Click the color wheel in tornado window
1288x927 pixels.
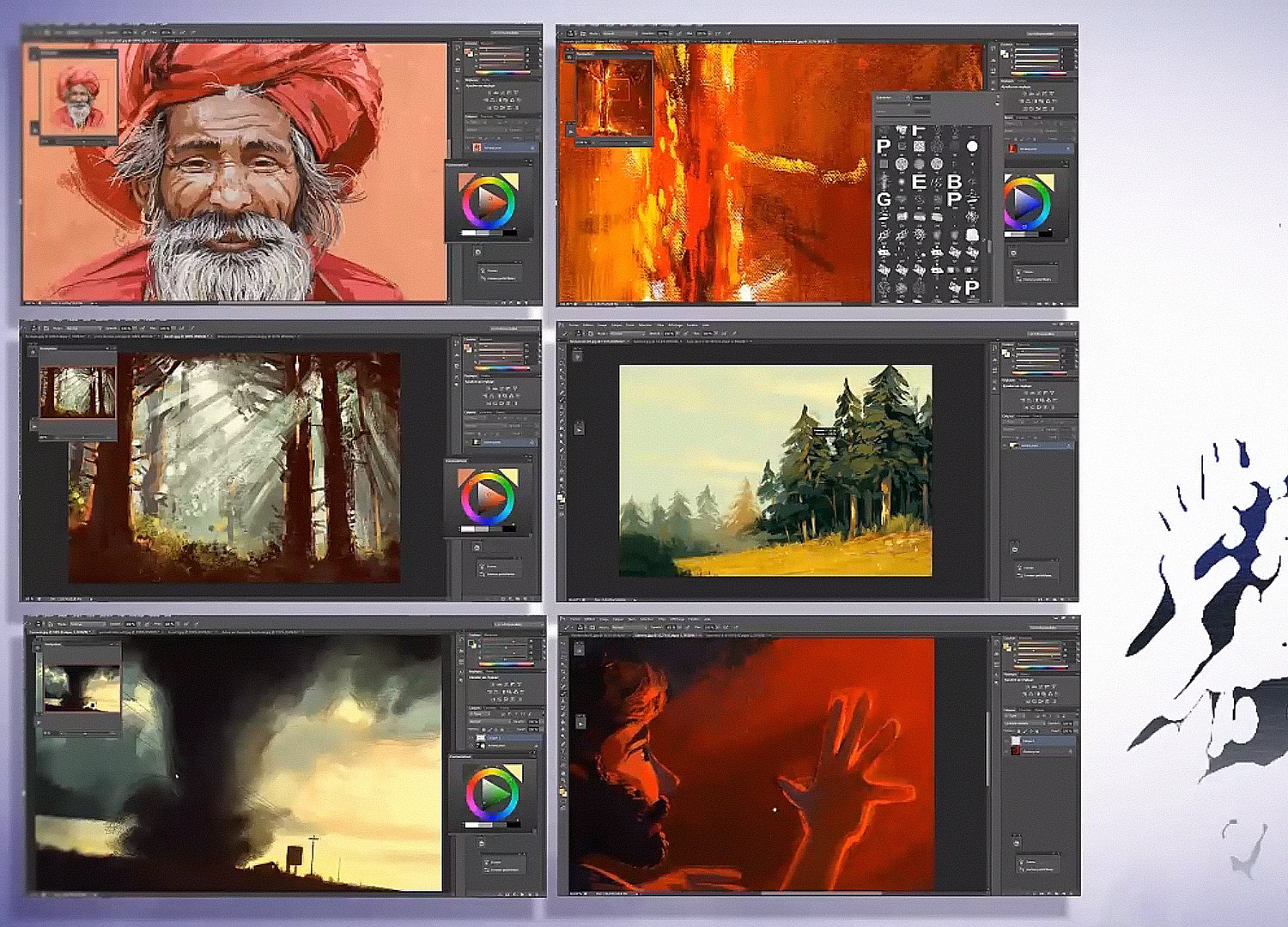493,794
